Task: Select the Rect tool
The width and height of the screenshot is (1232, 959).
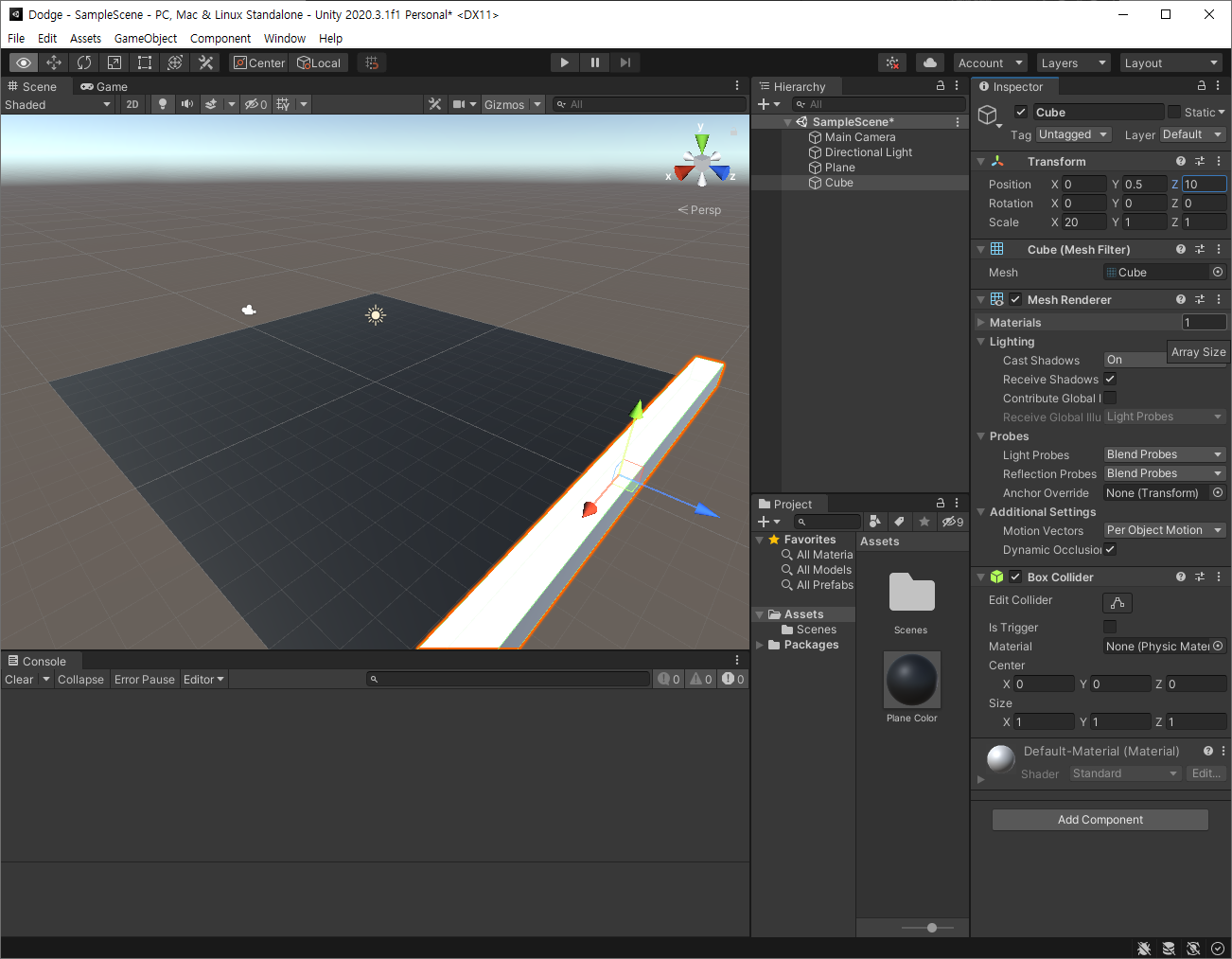Action: (145, 62)
